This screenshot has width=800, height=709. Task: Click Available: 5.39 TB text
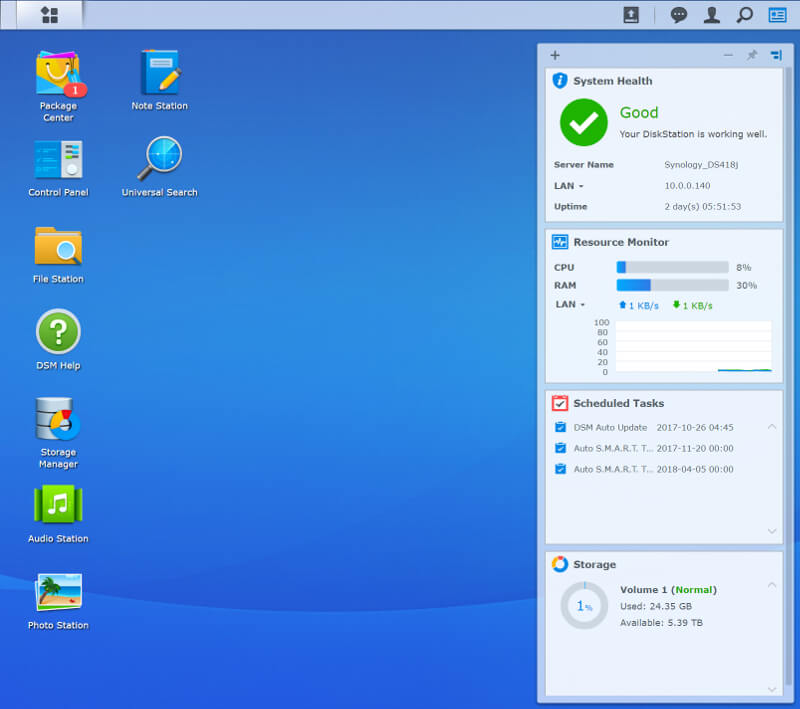[661, 623]
